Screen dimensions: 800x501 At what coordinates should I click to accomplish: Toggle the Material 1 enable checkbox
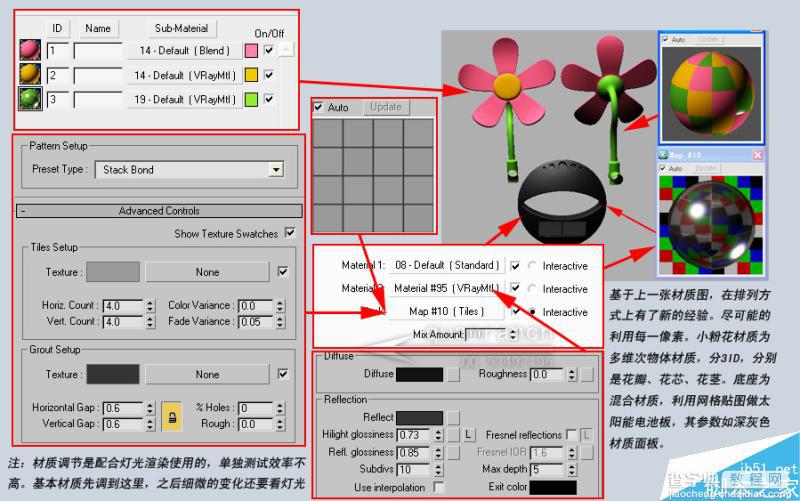pyautogui.click(x=515, y=265)
